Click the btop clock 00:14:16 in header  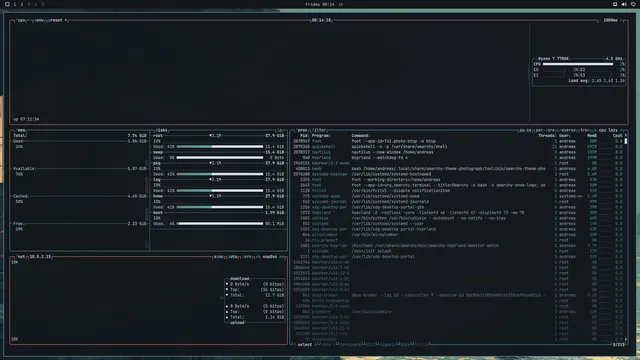pyautogui.click(x=321, y=20)
